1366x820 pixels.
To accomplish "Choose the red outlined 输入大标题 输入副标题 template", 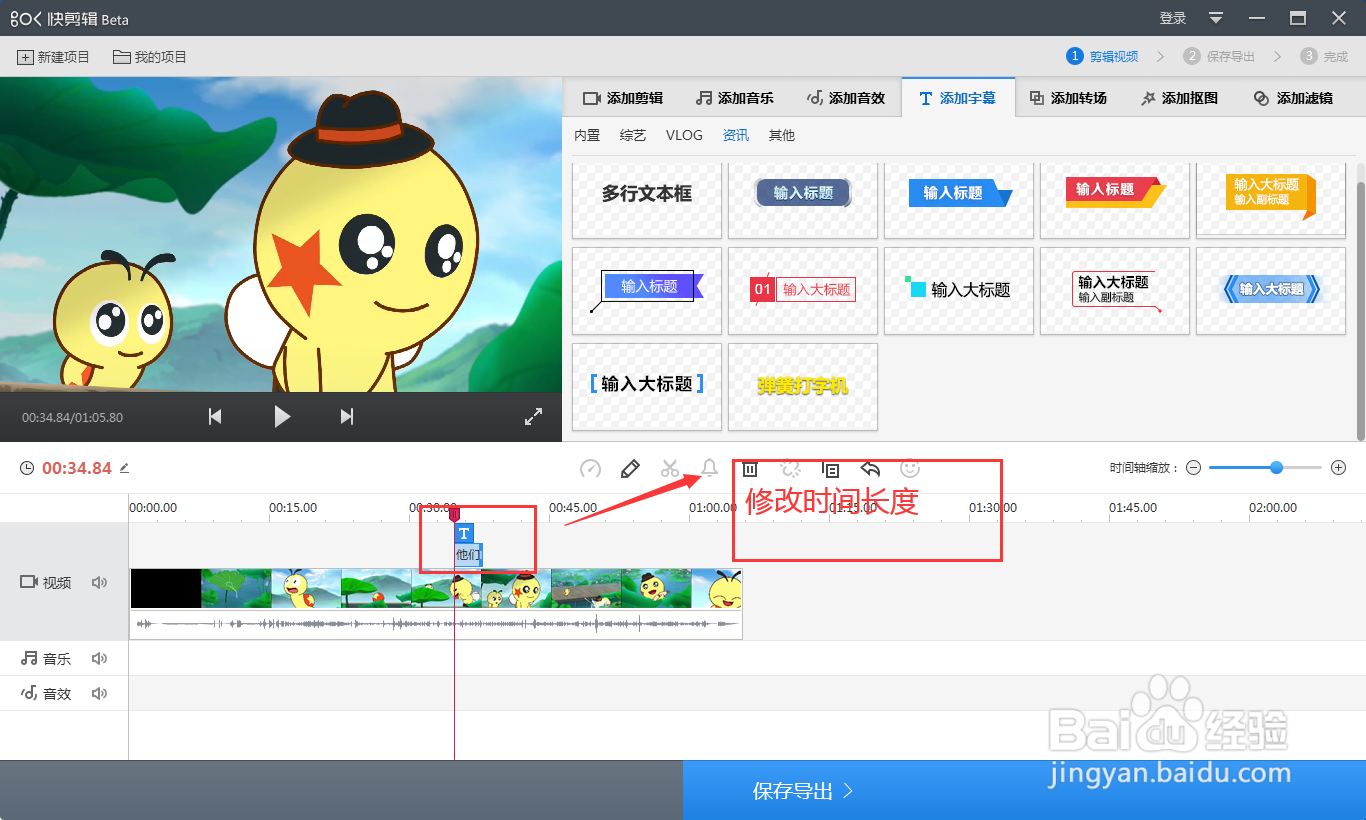I will (x=1115, y=291).
